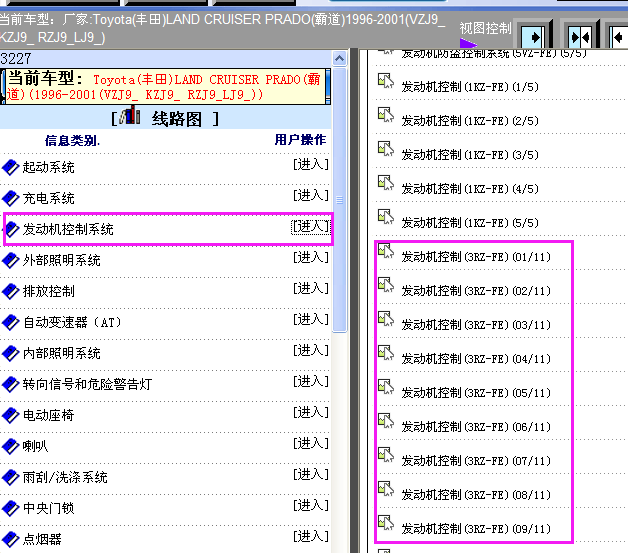
Task: Click the diagram icon for 发动机控制(3RZ-FE) (08/11)
Action: [386, 489]
